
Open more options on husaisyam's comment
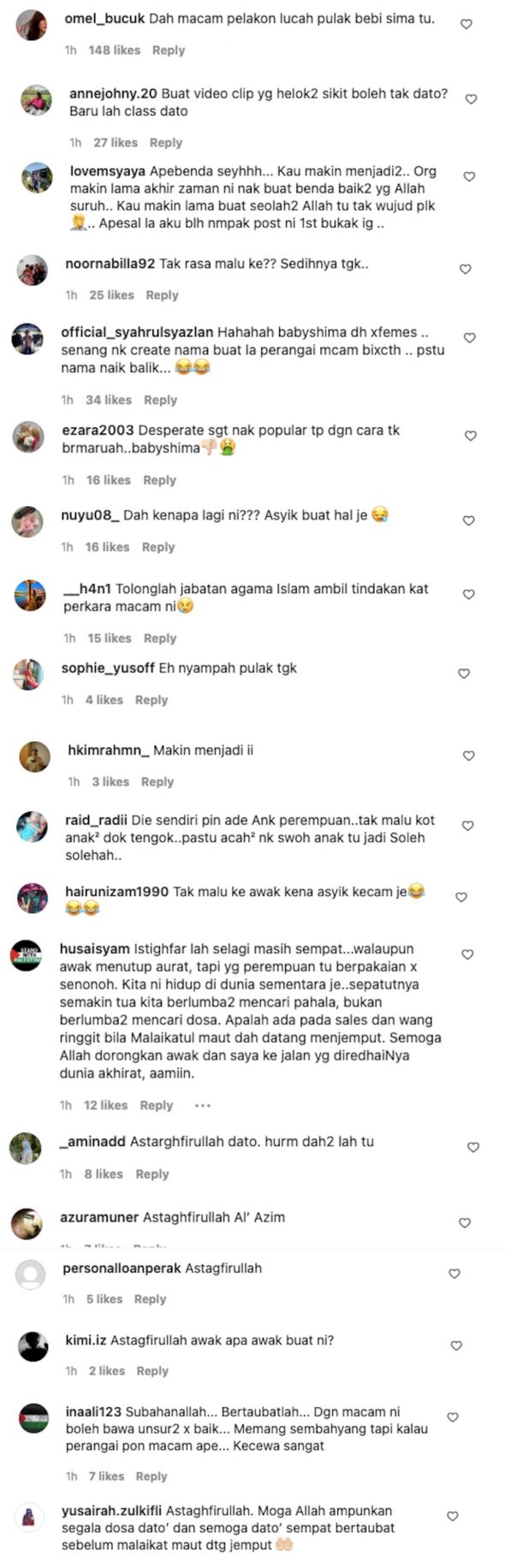pos(203,1106)
